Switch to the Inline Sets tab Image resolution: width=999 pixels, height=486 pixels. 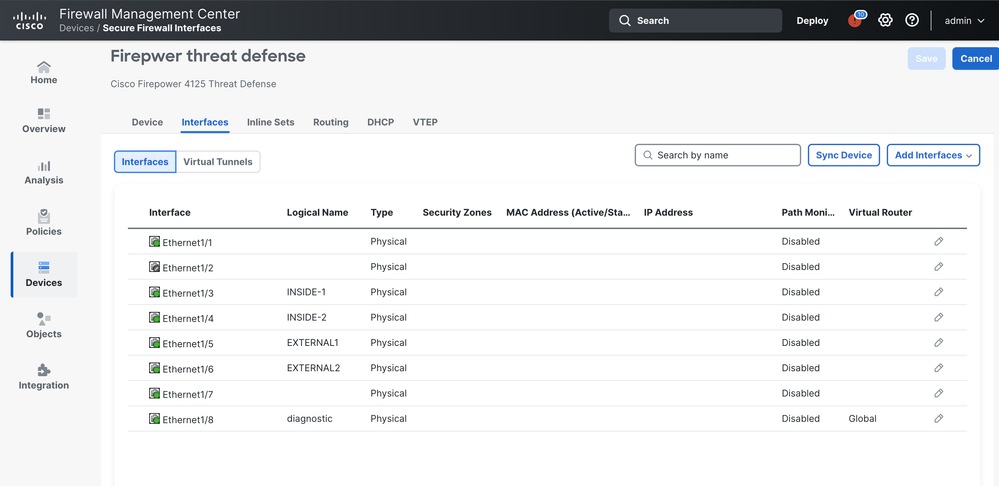pos(271,122)
